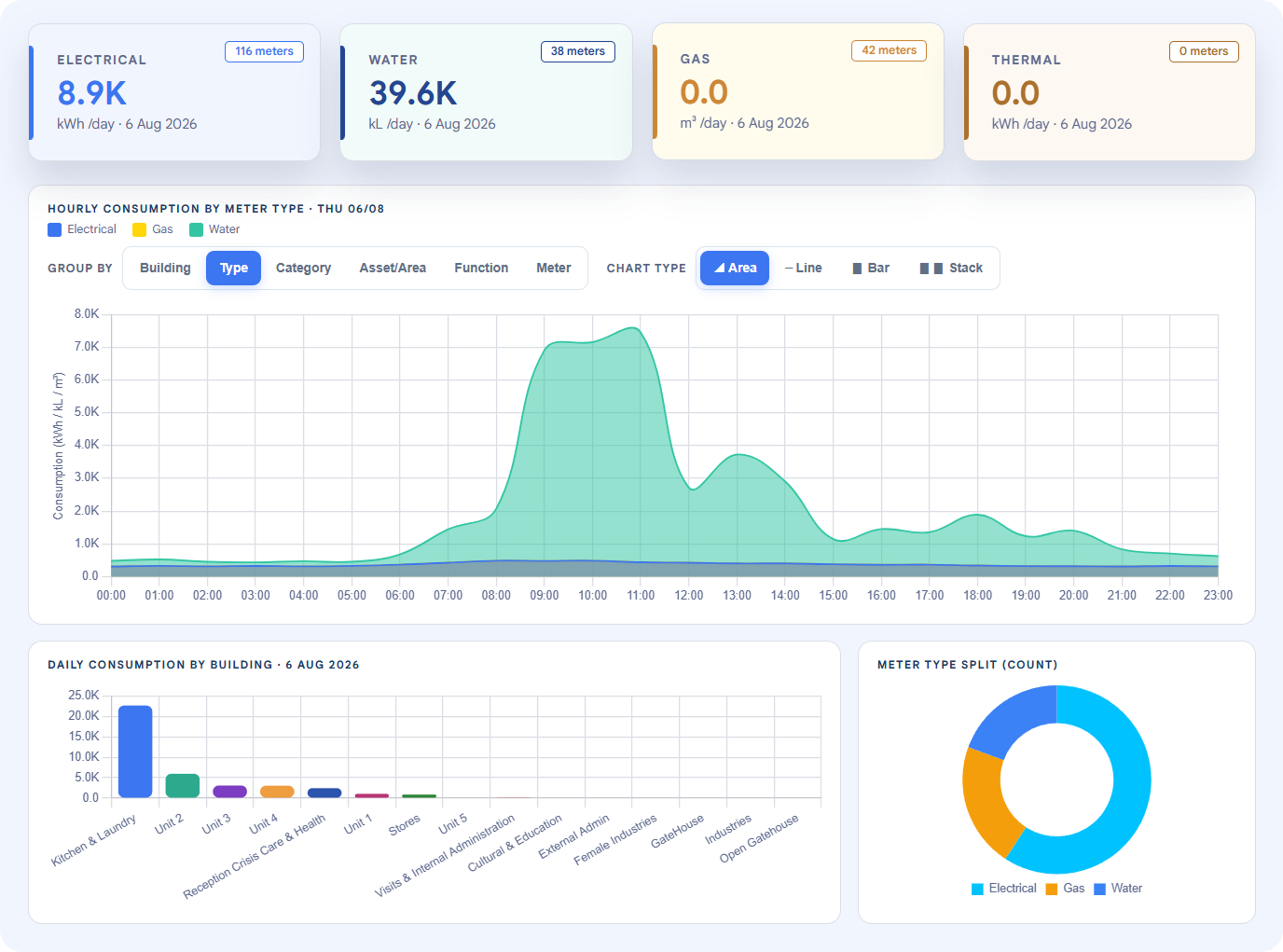Select the Unit 2 bar

pos(183,786)
